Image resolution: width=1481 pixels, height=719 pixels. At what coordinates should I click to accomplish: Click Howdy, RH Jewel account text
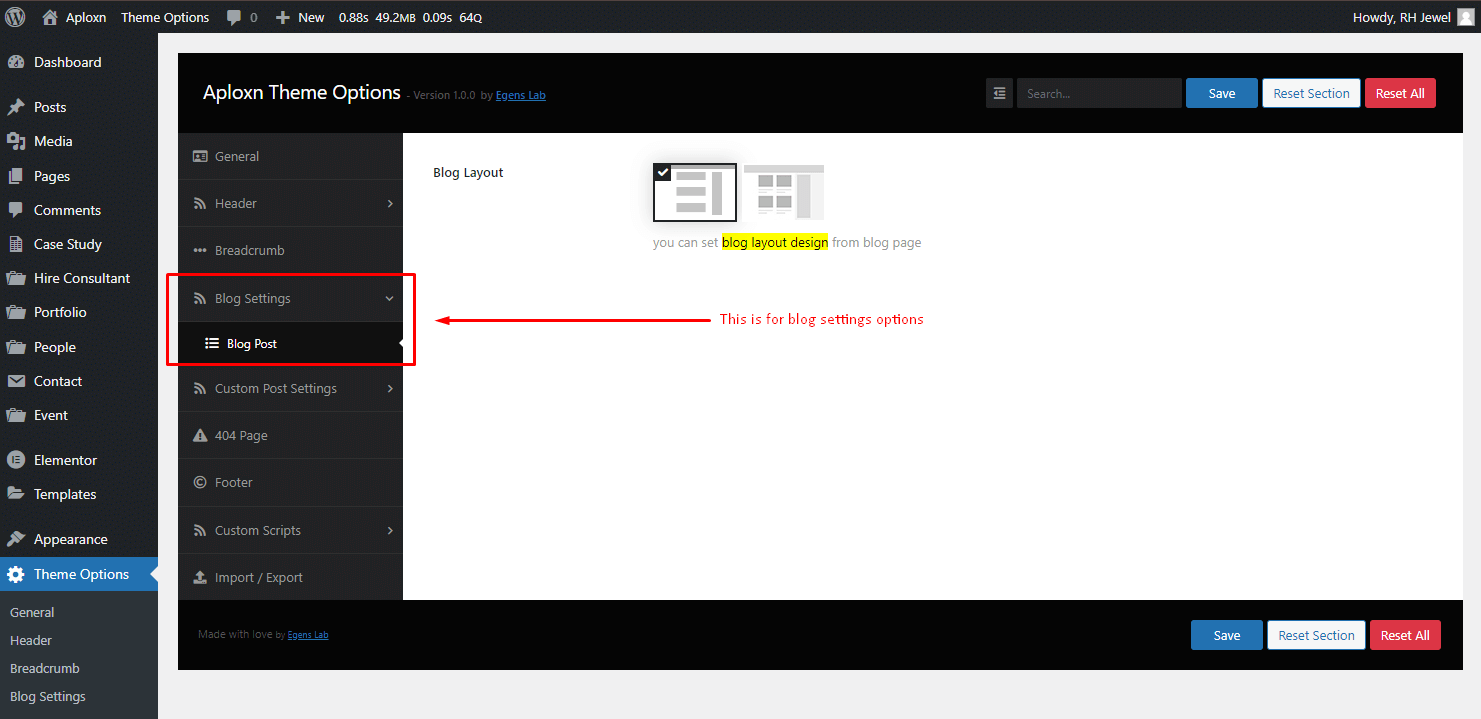pos(1401,17)
